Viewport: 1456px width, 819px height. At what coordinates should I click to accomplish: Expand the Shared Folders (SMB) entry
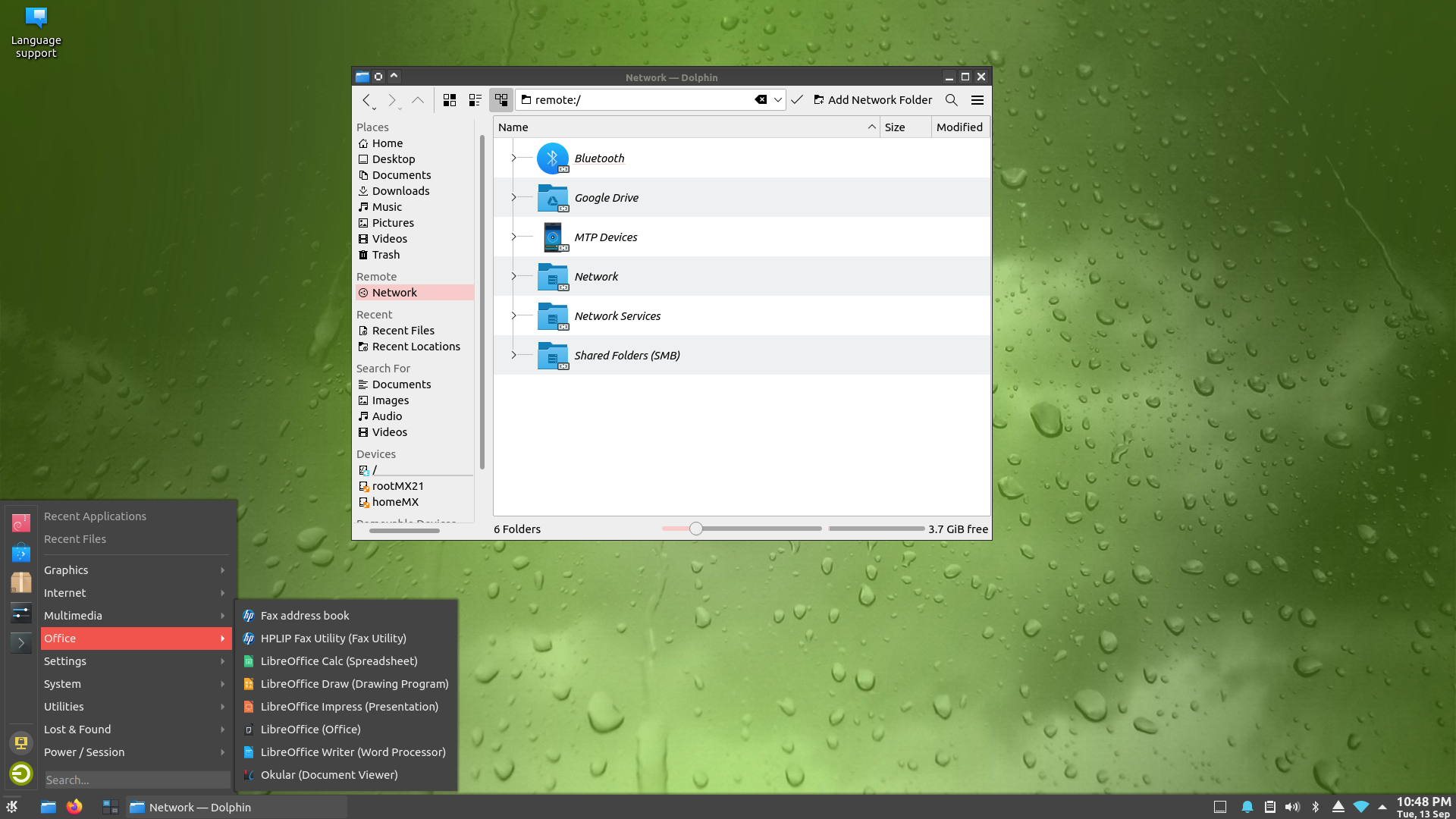[x=513, y=356]
